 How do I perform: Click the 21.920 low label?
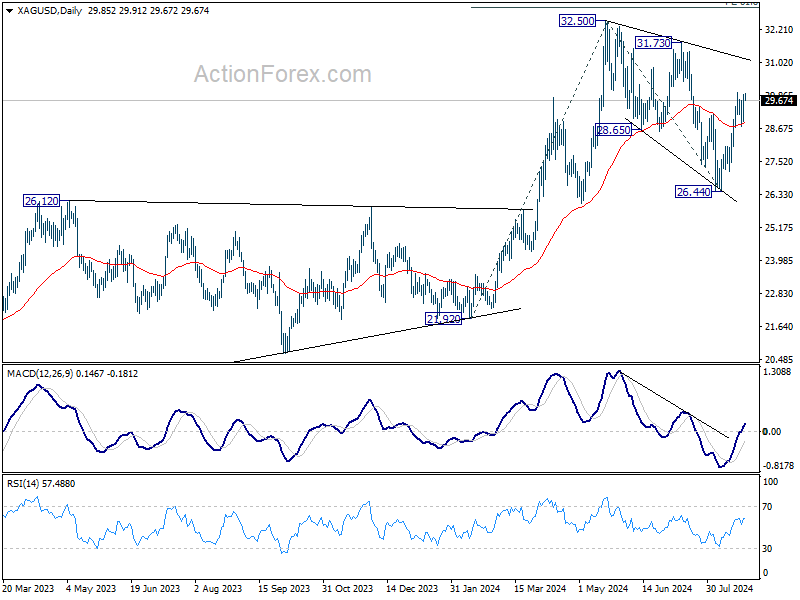tap(443, 319)
